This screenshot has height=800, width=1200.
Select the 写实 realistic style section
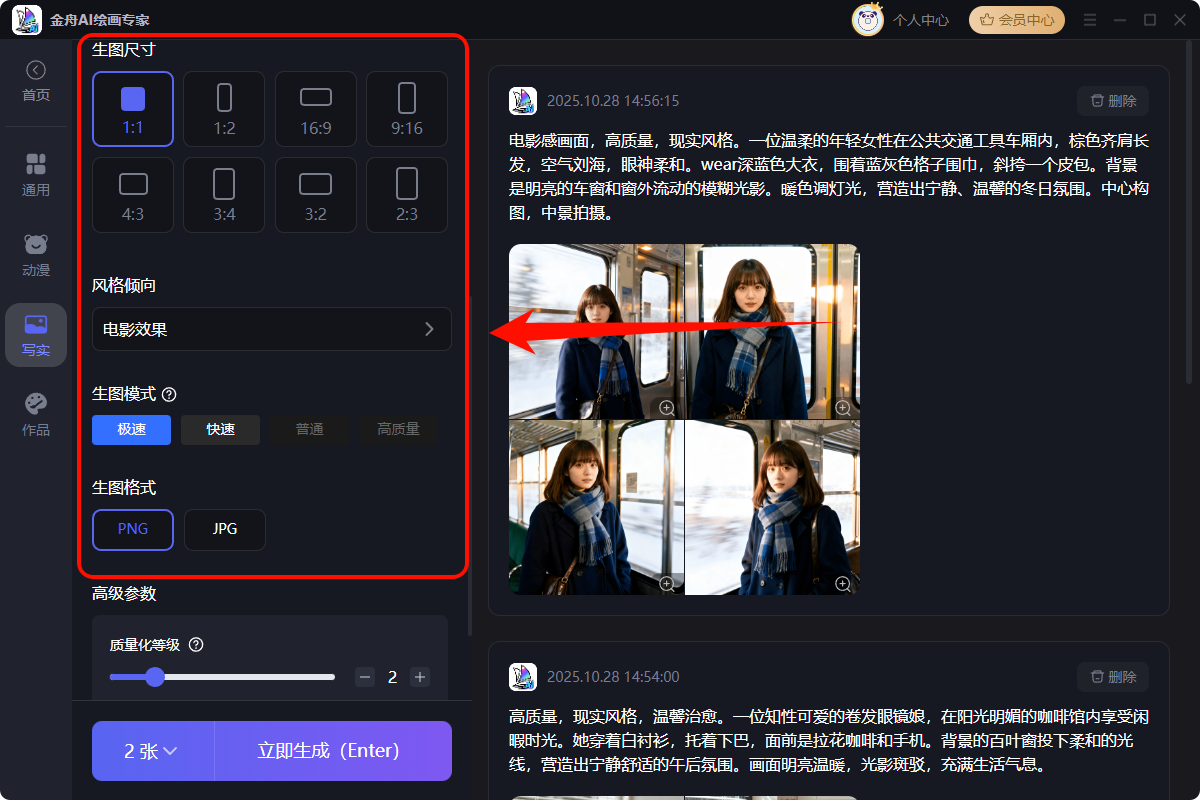tap(36, 335)
